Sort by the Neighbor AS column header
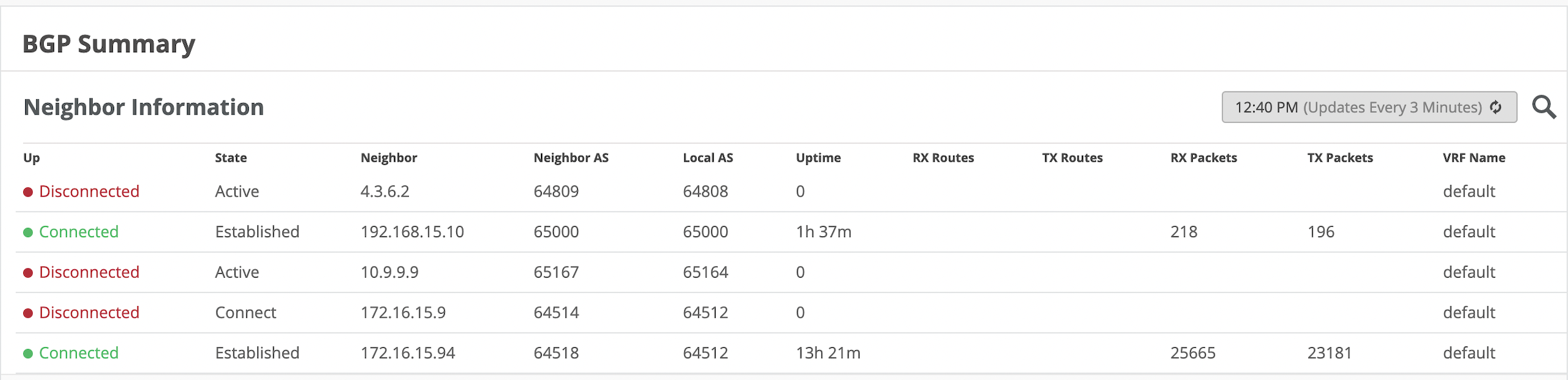This screenshot has height=380, width=1568. point(571,158)
